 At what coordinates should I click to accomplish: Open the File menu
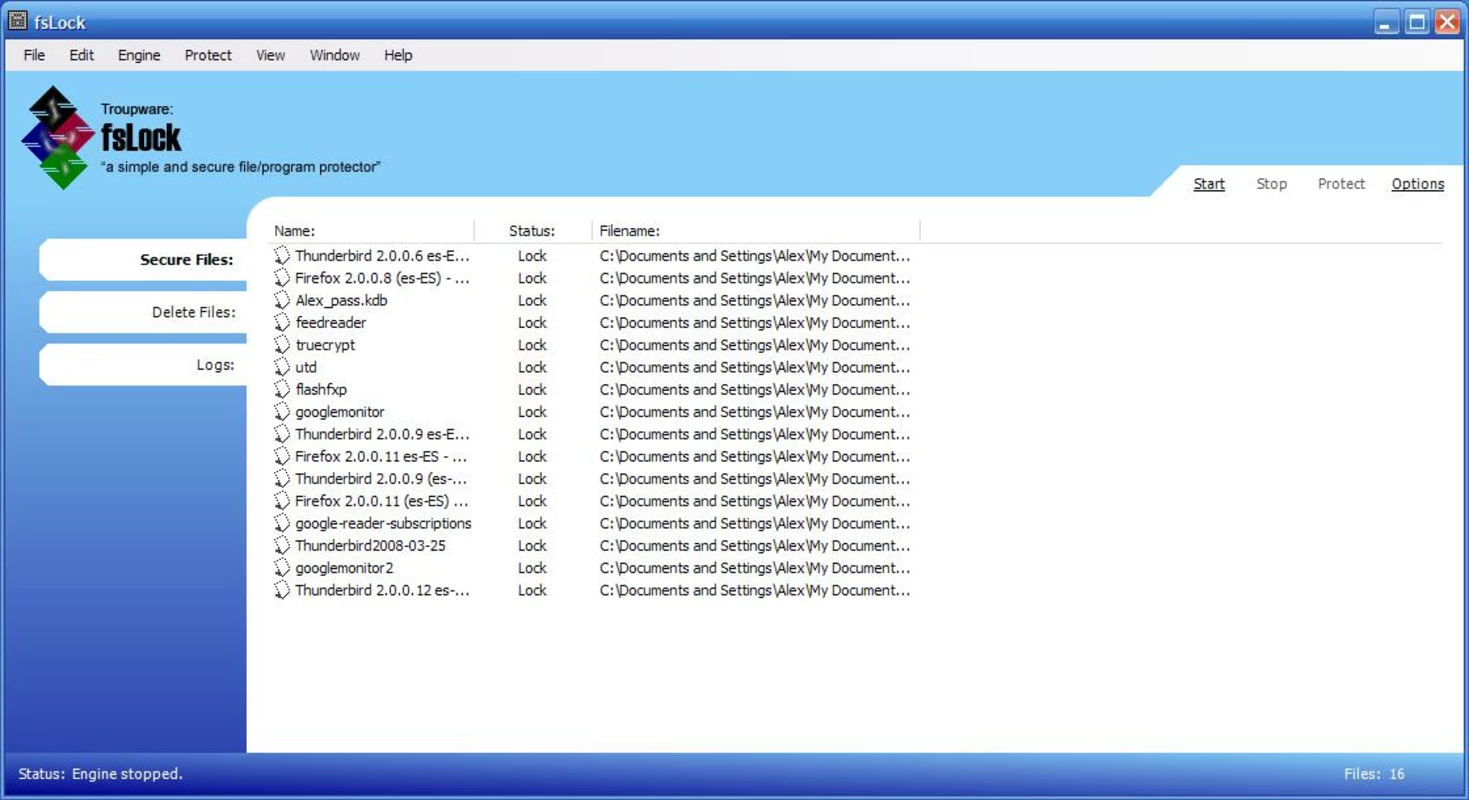point(34,55)
